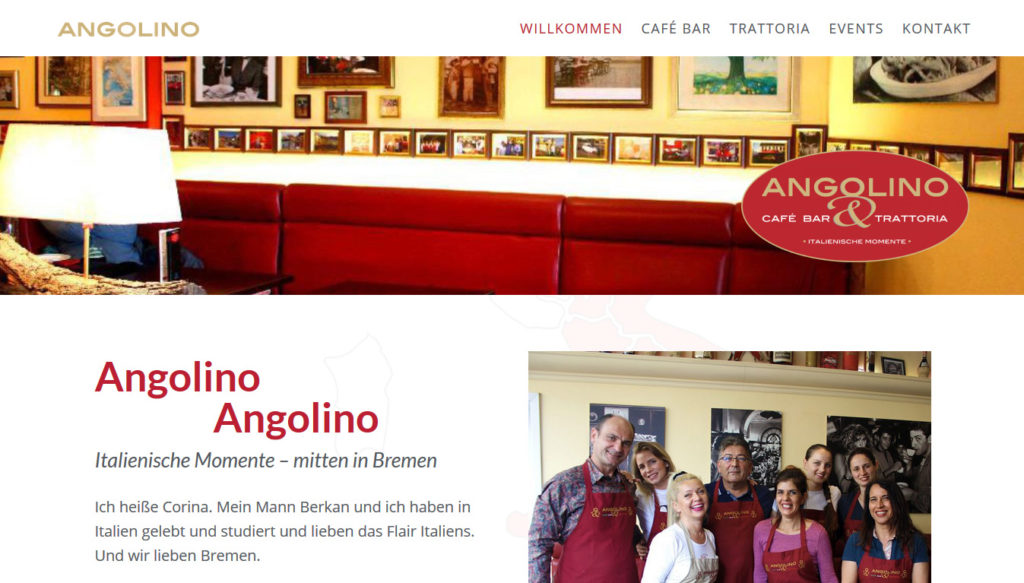The height and width of the screenshot is (583, 1024).
Task: Click the first red Angolino heading
Action: (x=178, y=377)
